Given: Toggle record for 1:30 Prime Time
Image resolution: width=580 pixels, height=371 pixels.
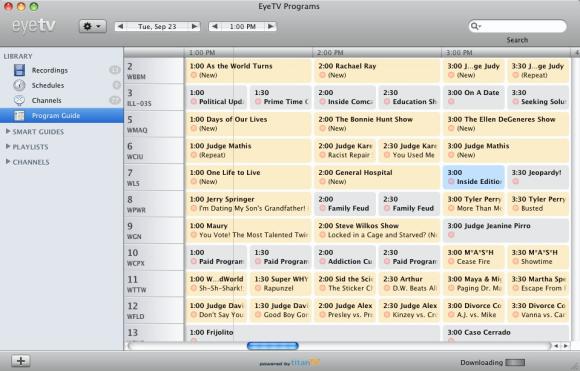Looking at the screenshot, I should [258, 102].
